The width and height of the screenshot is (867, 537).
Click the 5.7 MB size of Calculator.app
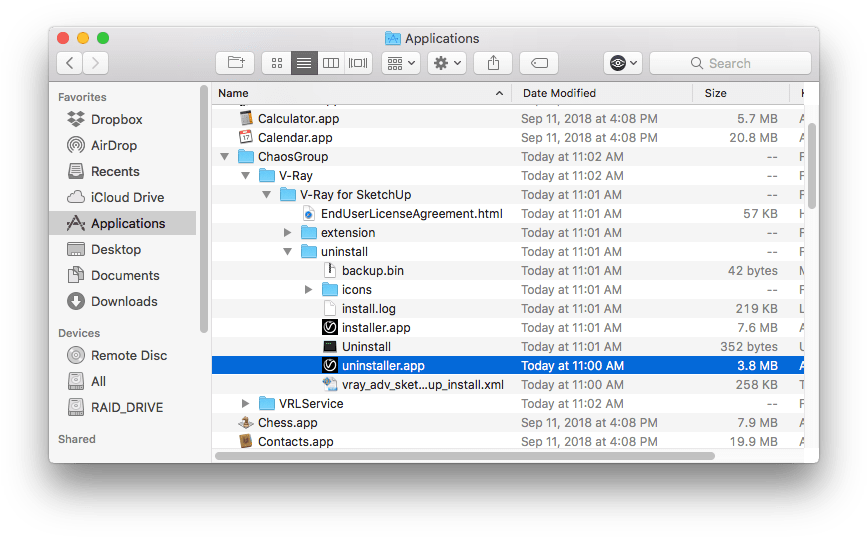click(757, 118)
